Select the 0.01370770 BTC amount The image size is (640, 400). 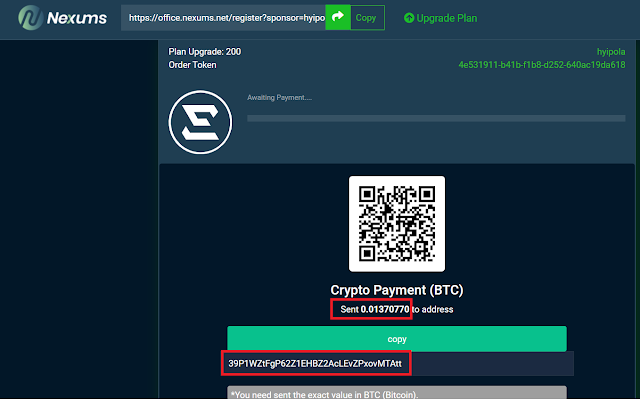tap(385, 309)
